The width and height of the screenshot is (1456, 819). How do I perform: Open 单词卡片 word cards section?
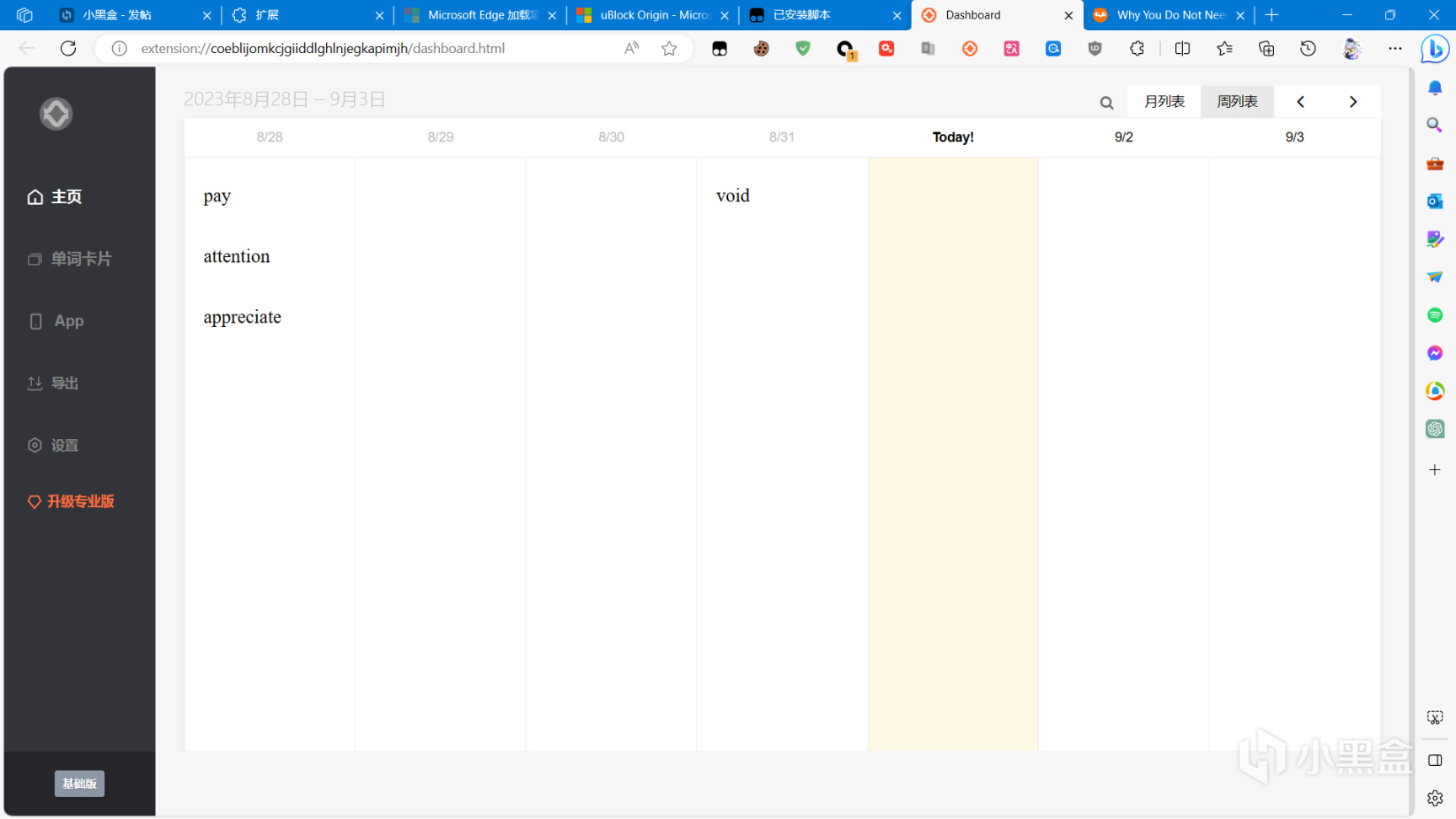(69, 259)
